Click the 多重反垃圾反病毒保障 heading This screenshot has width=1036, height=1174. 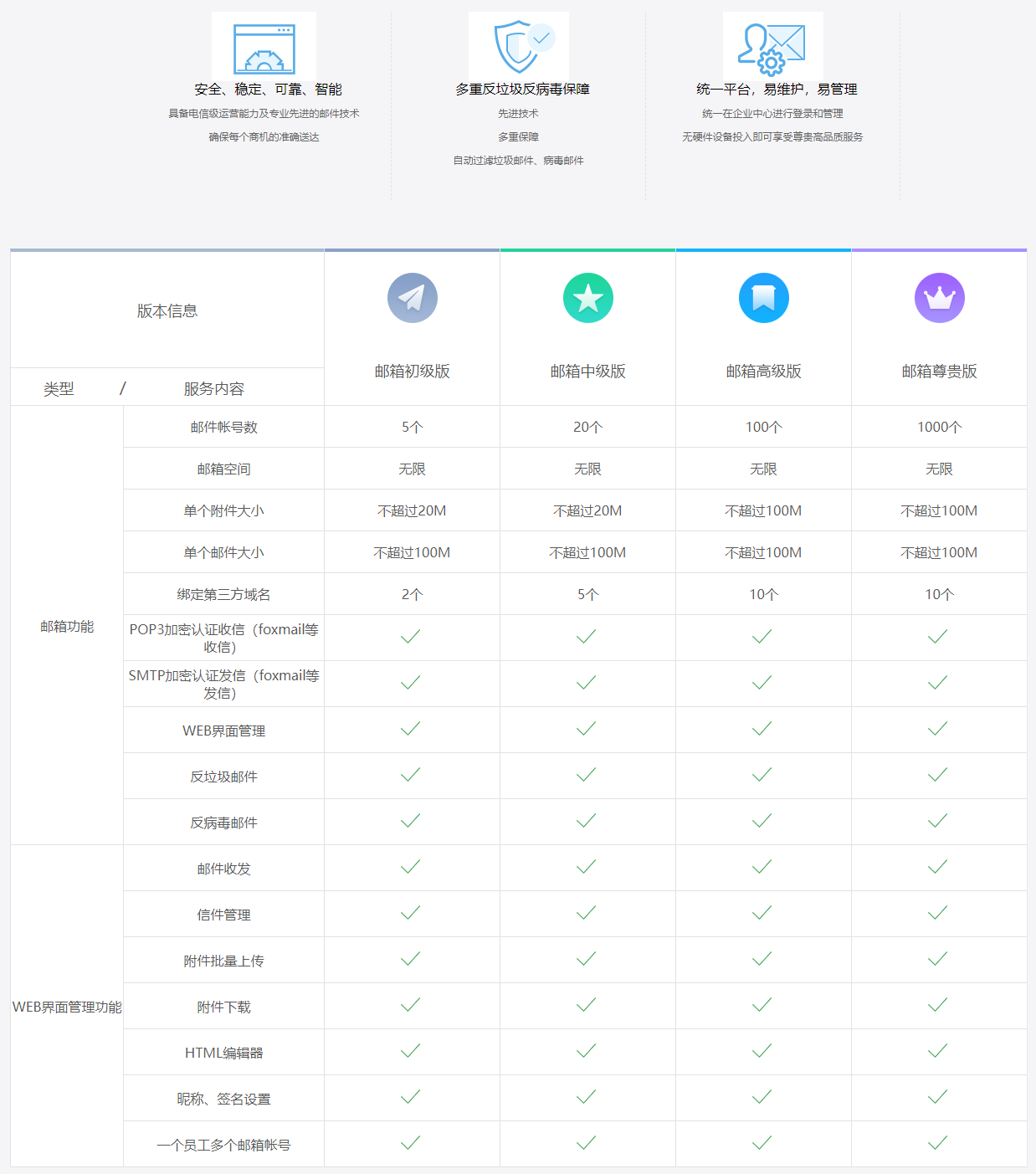point(522,90)
